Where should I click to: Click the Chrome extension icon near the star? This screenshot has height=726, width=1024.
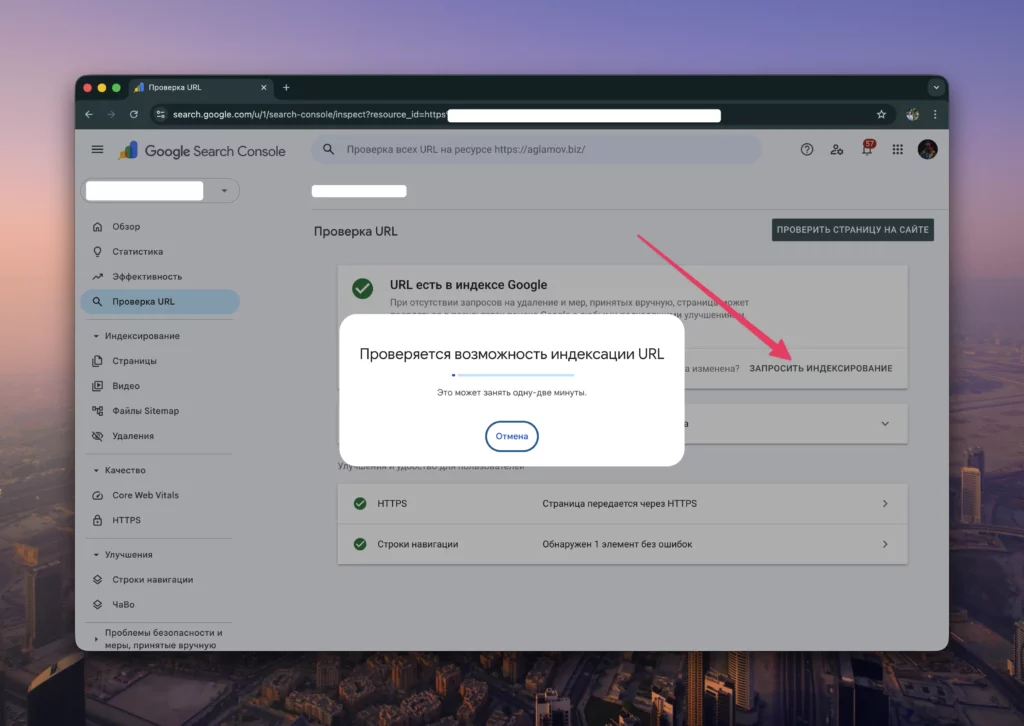pos(912,114)
